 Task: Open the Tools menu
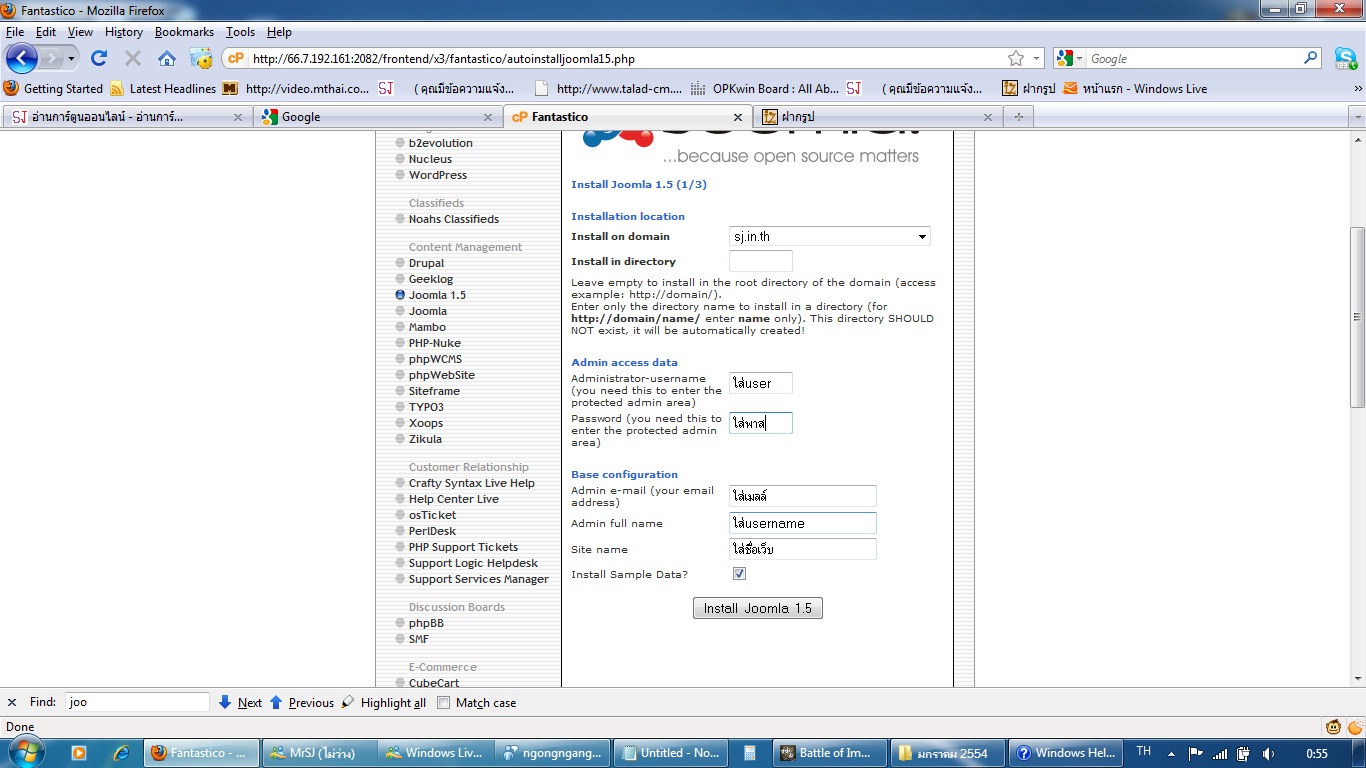point(241,32)
